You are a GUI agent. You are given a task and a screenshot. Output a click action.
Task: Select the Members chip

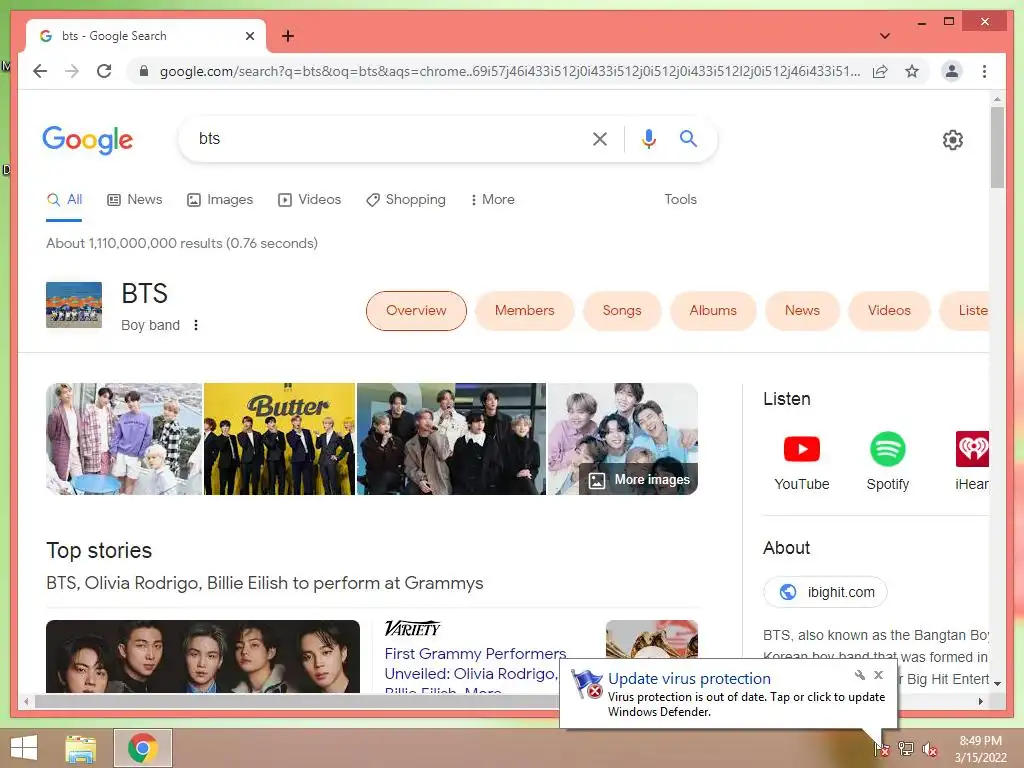coord(524,311)
